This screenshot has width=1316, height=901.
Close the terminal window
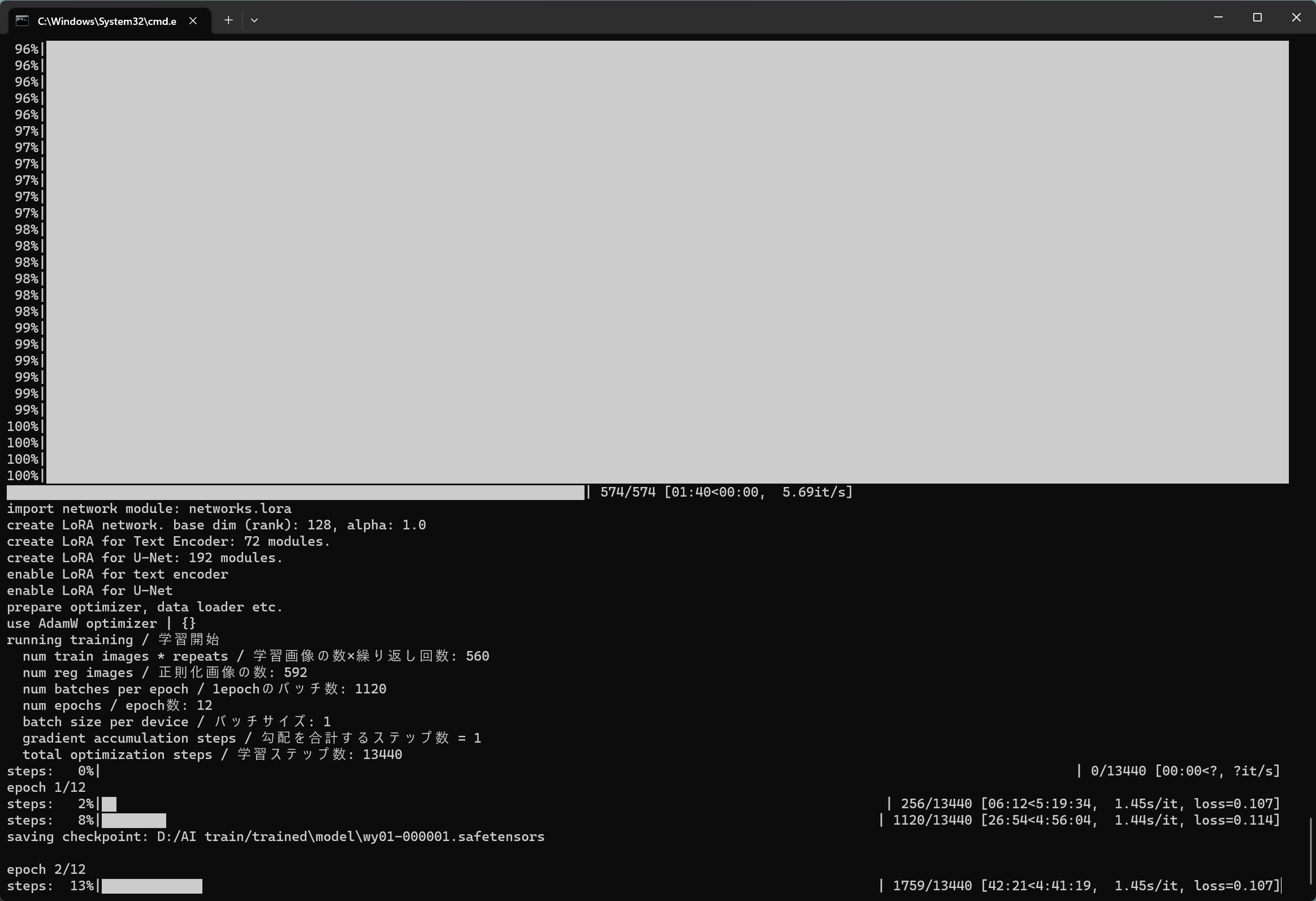coord(1296,18)
